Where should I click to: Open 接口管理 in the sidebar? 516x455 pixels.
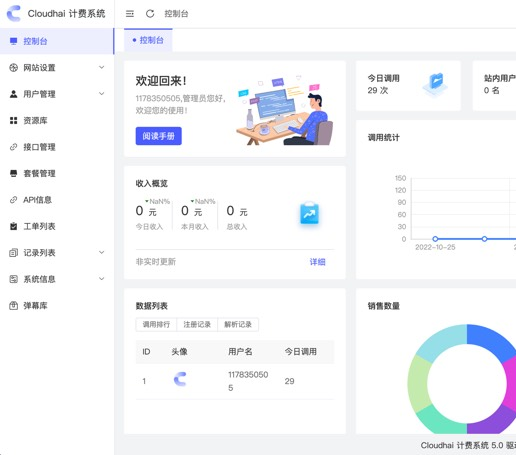(57, 147)
